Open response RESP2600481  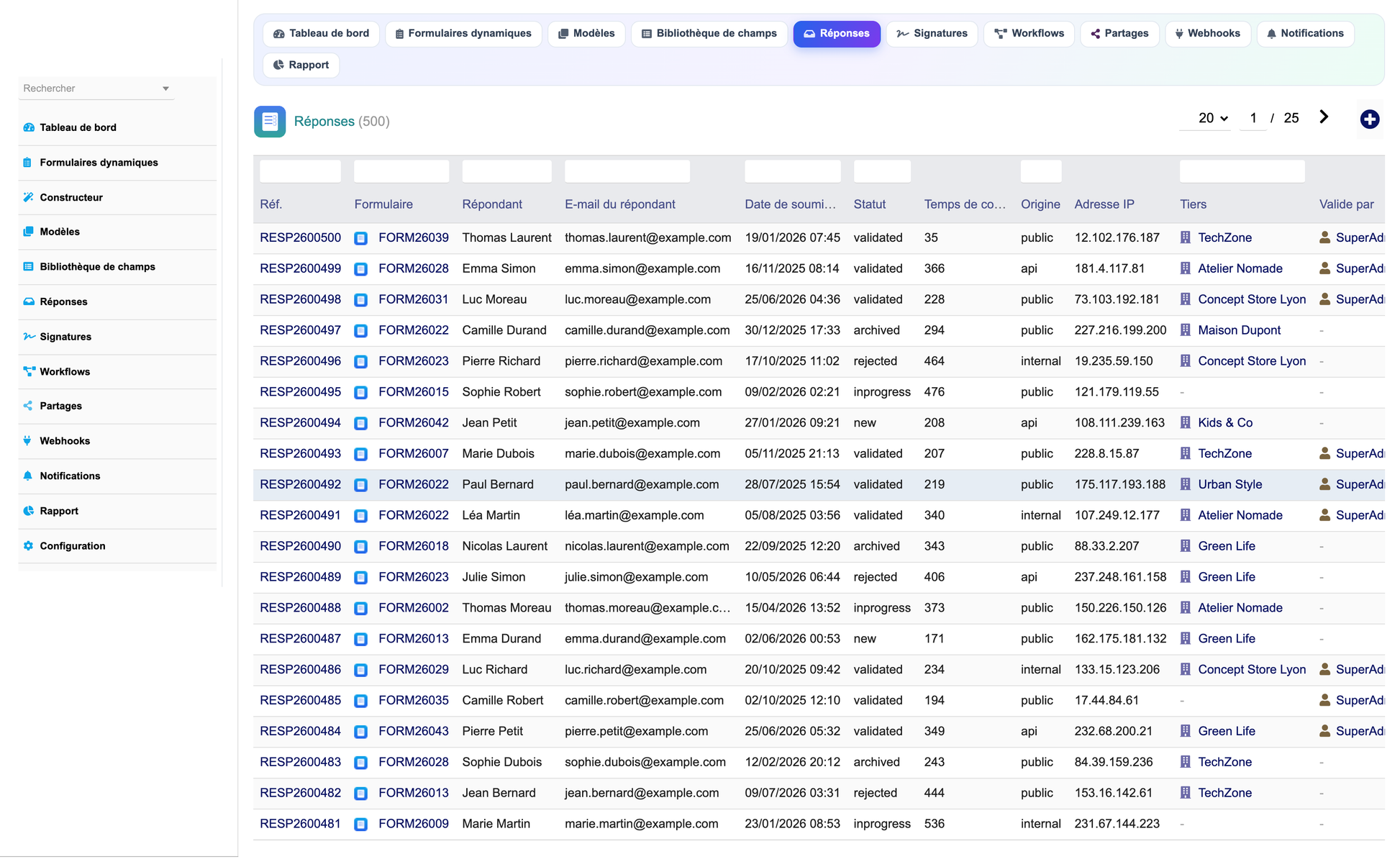[300, 824]
